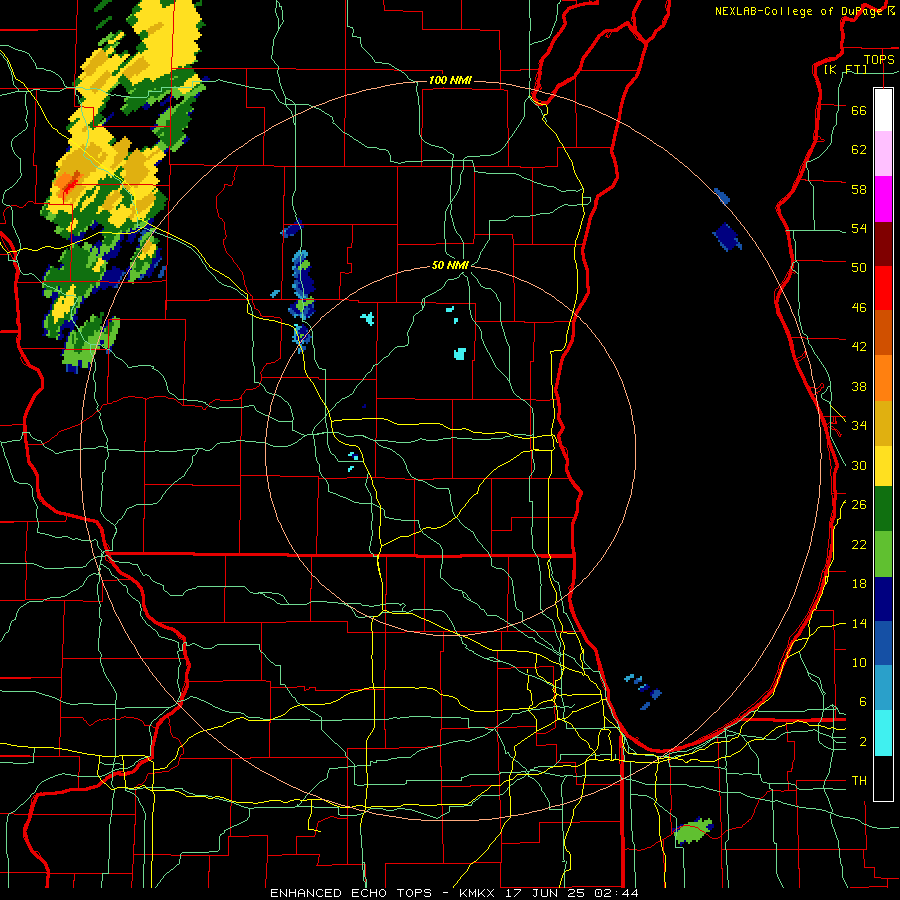Select the bright yellow legend swatch
This screenshot has width=900, height=900.
tap(883, 465)
